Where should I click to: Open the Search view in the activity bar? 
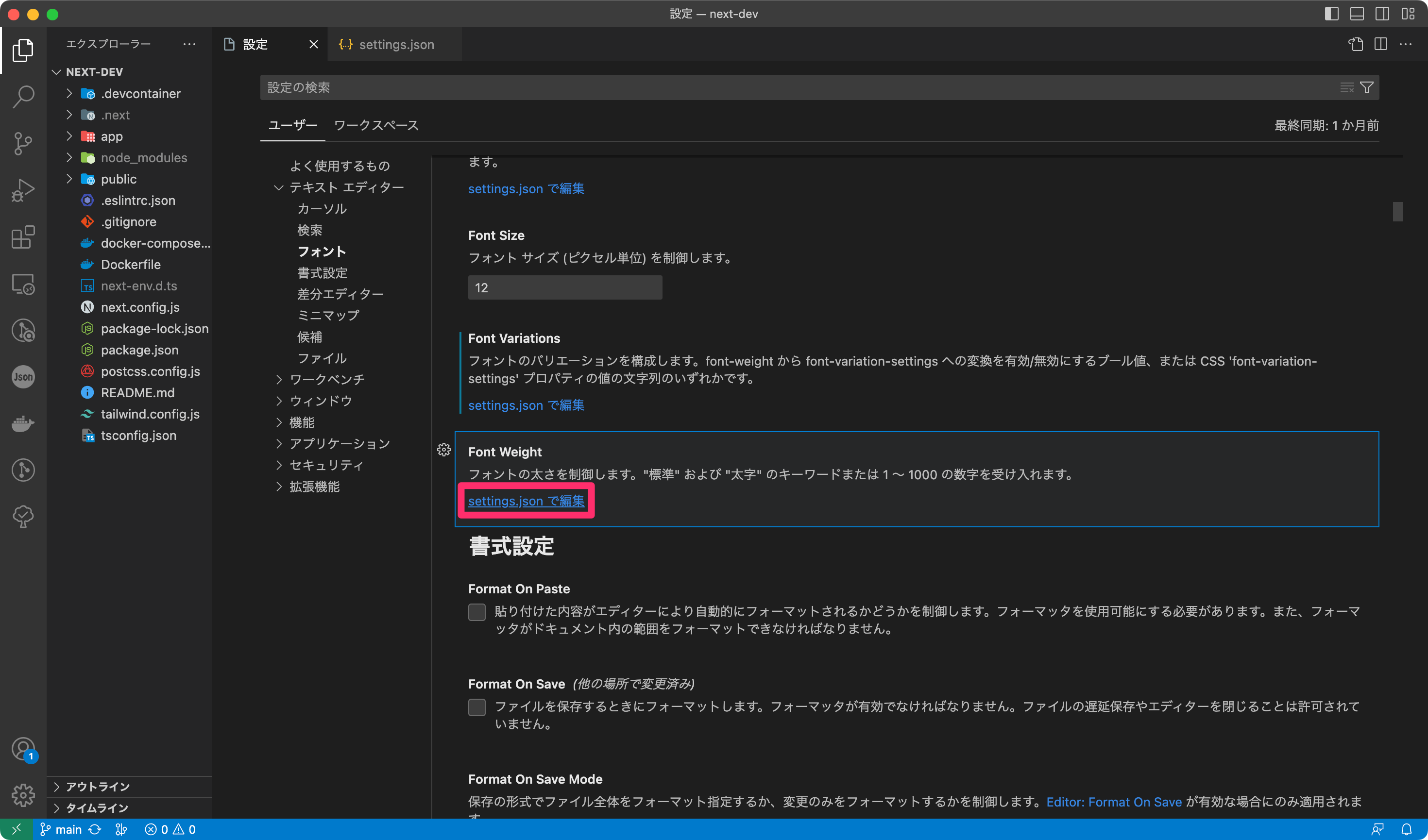pos(23,97)
